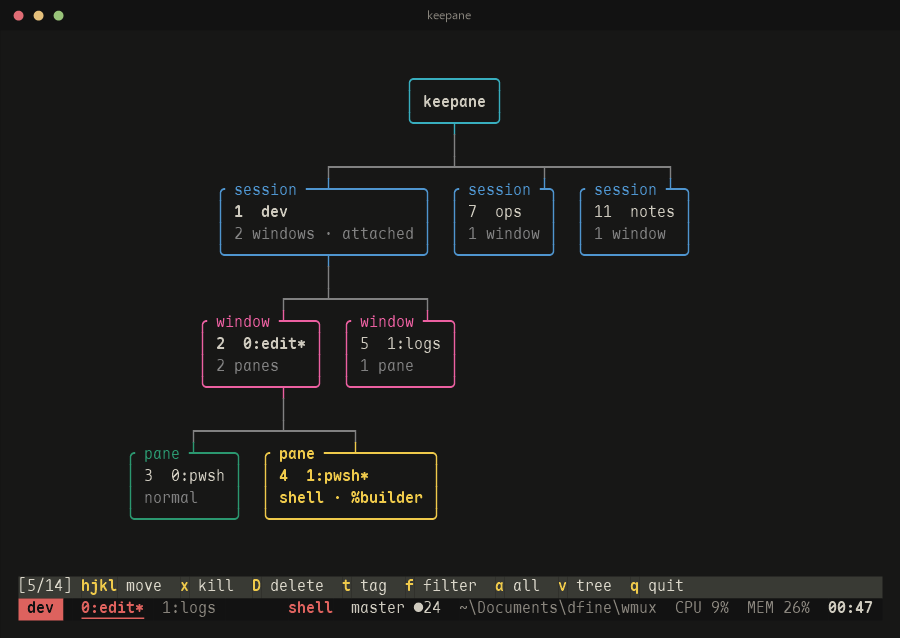
Task: Click the CPU 9% status indicator
Action: click(x=701, y=608)
